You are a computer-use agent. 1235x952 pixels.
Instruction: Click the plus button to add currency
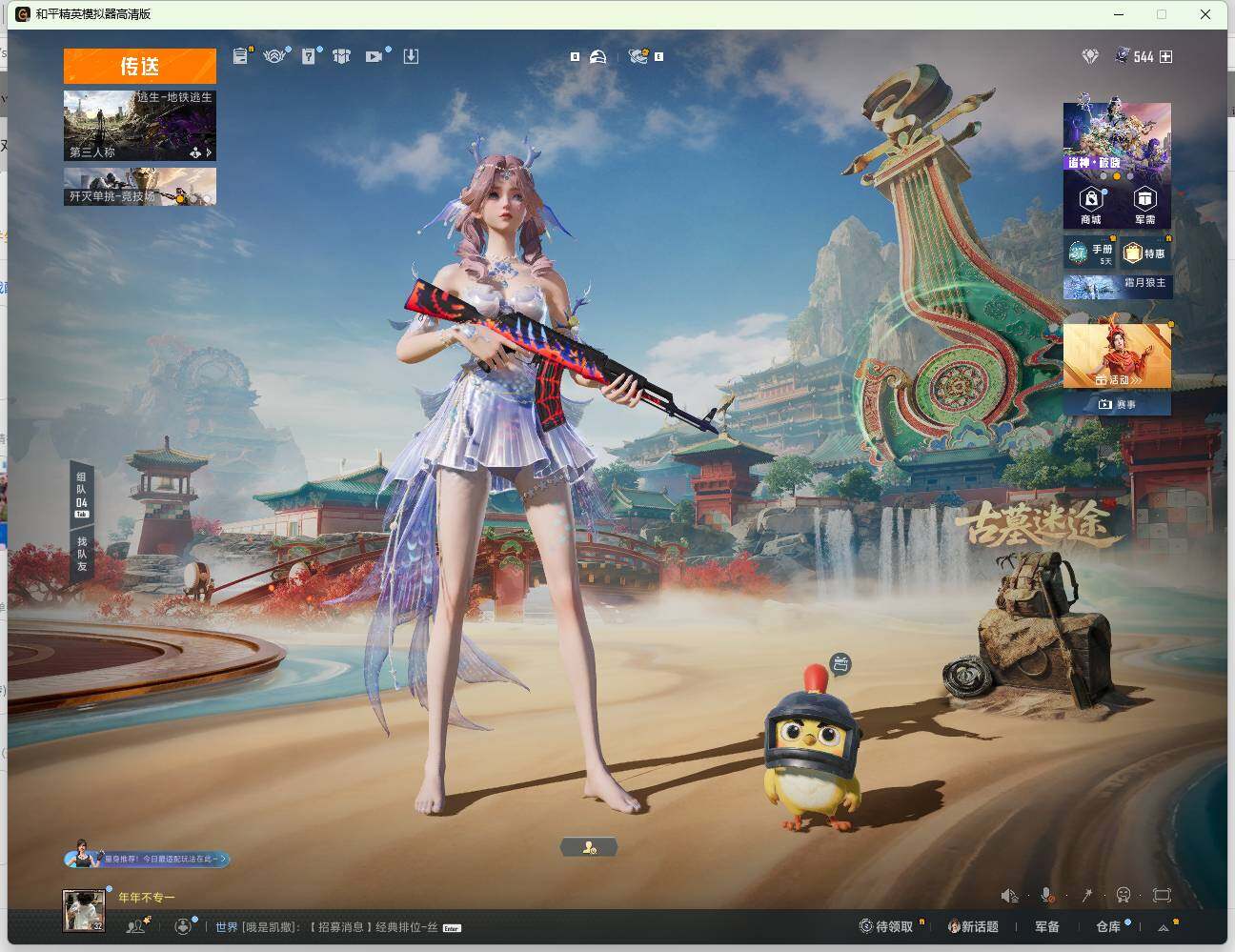(1165, 56)
